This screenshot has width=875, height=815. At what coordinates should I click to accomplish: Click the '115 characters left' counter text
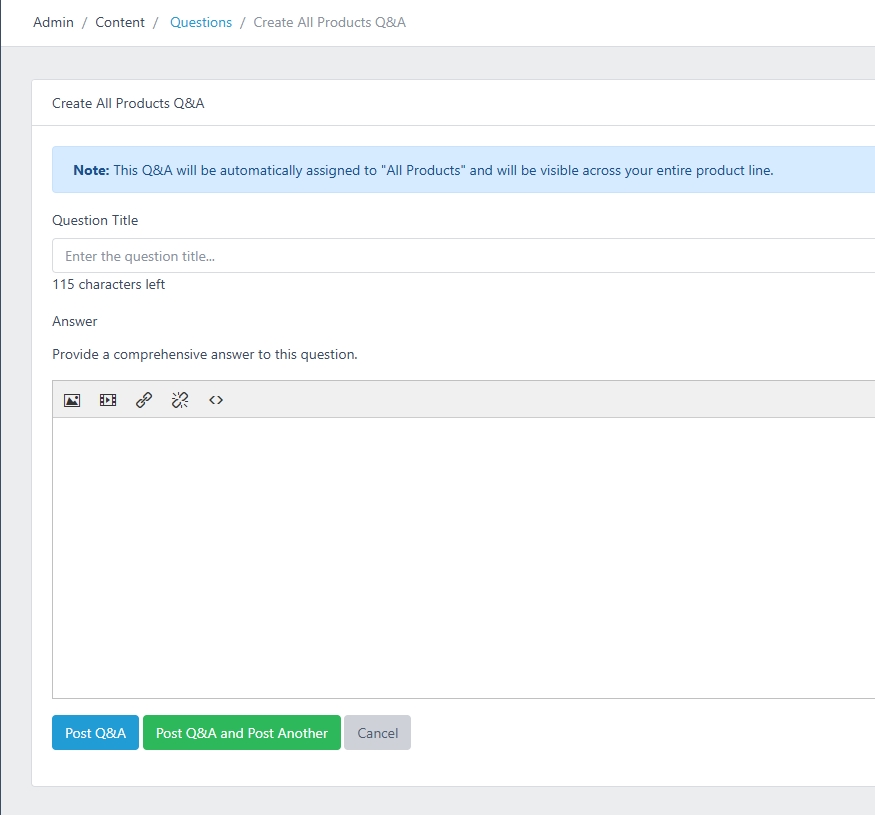point(109,284)
